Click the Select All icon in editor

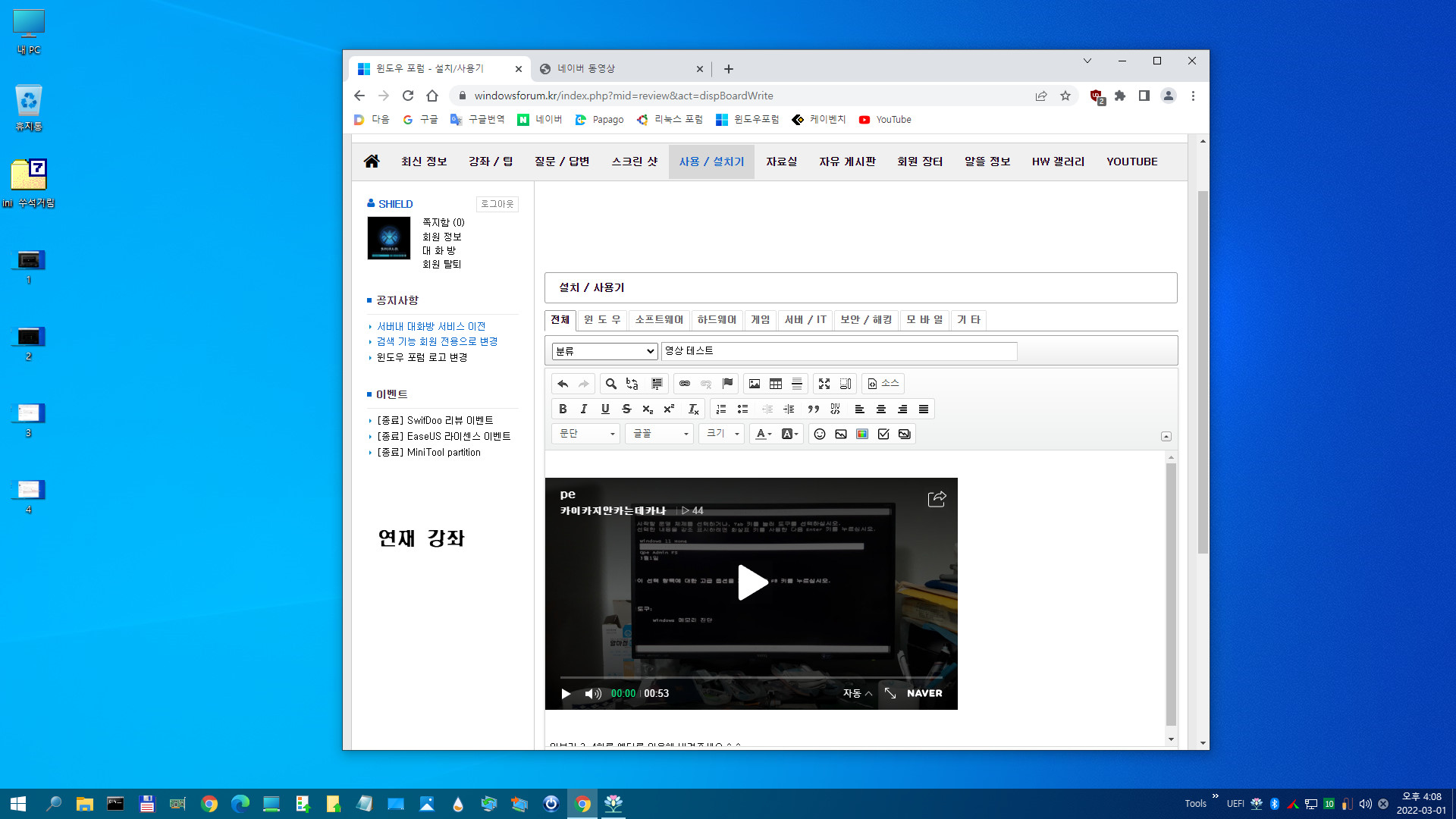(x=657, y=384)
